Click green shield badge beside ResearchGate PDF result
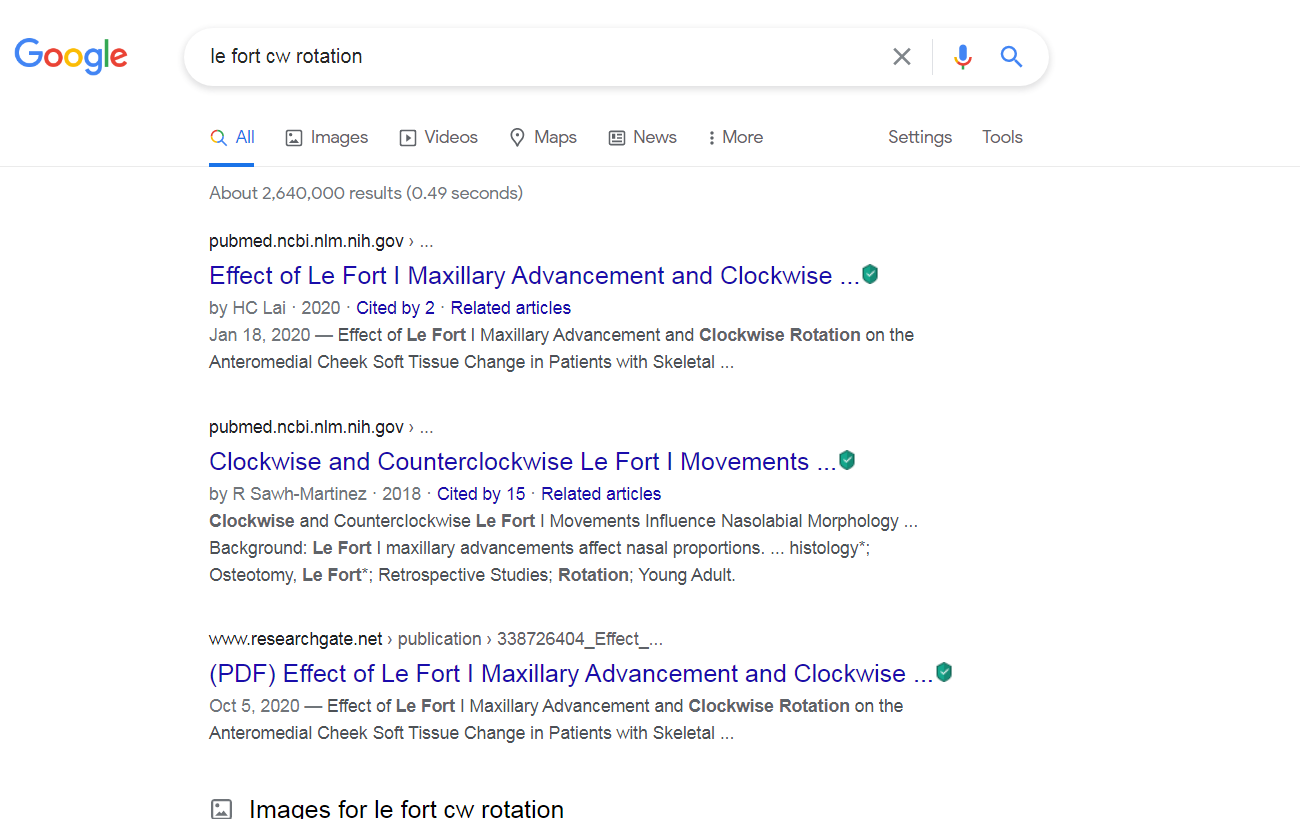This screenshot has height=819, width=1300. pos(944,672)
